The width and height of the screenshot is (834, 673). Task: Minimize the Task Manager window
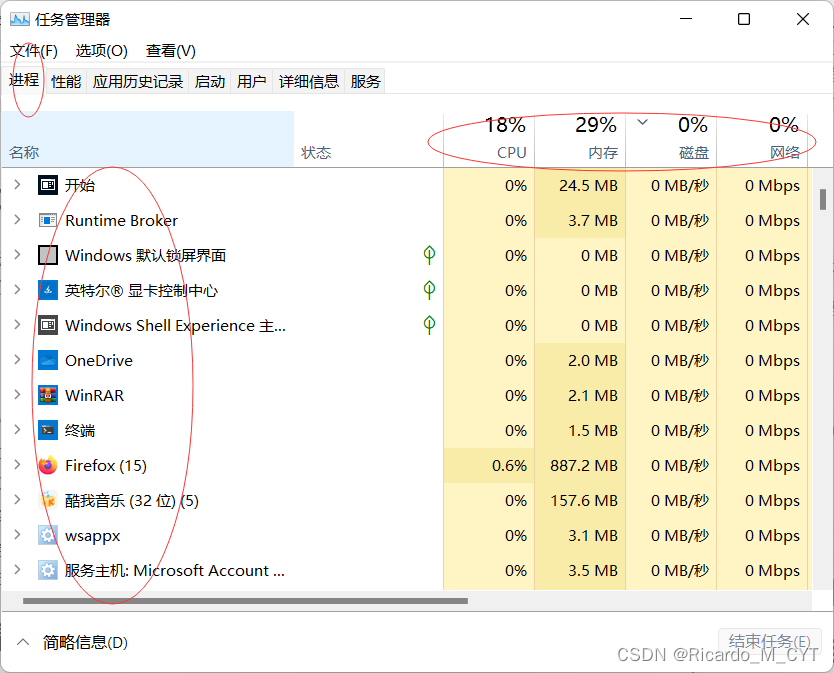pyautogui.click(x=686, y=19)
